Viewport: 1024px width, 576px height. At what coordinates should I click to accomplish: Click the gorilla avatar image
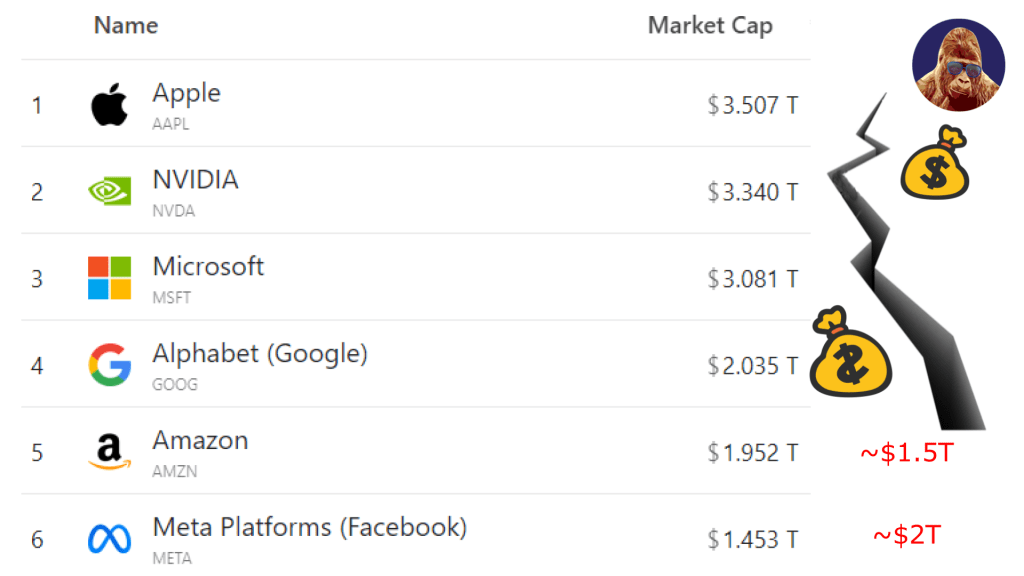tap(958, 64)
